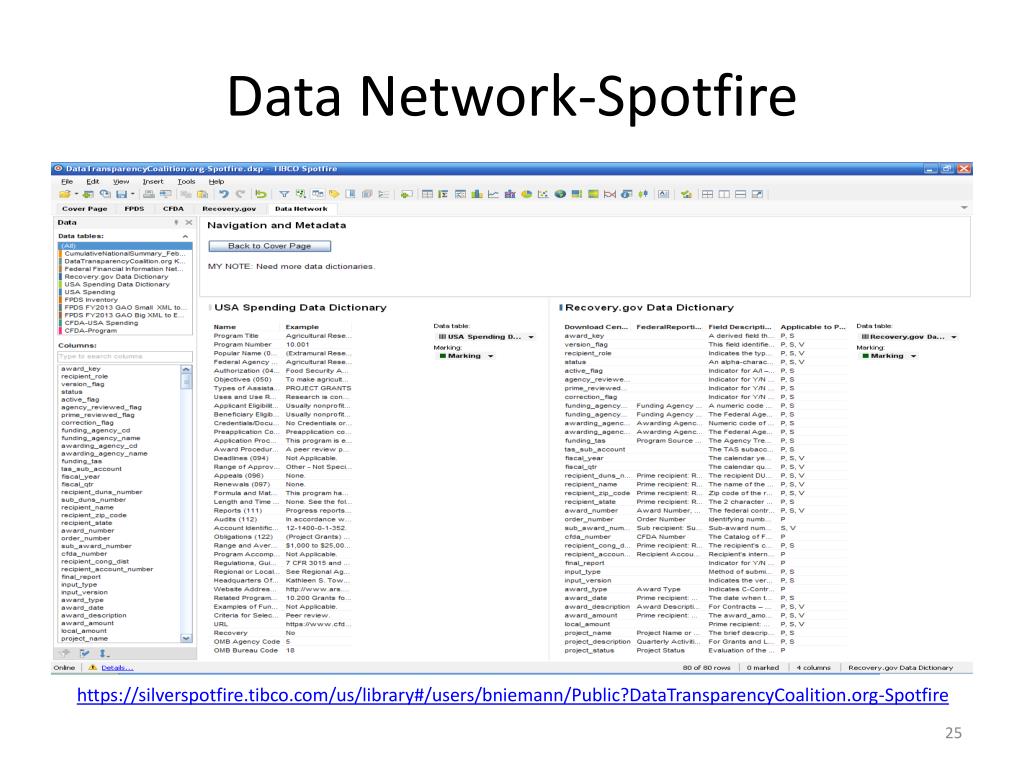Click the Open file folder icon
This screenshot has height=768, width=1024.
(64, 194)
